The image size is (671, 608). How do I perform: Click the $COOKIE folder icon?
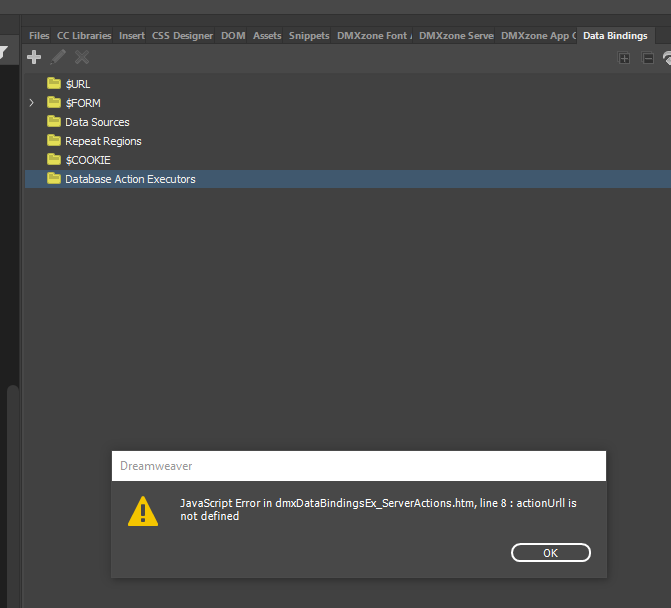54,159
